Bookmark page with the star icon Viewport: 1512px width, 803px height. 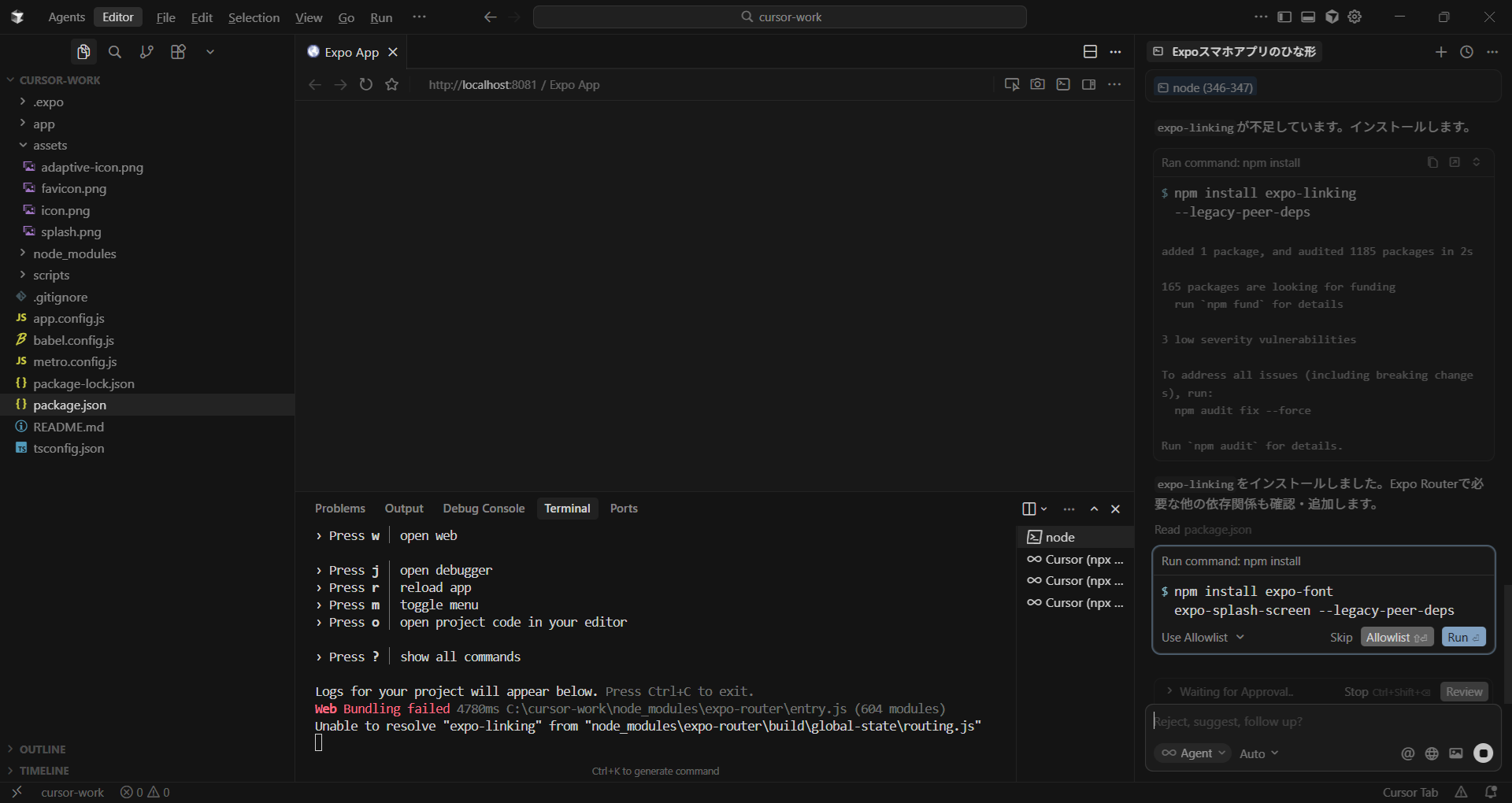click(392, 84)
